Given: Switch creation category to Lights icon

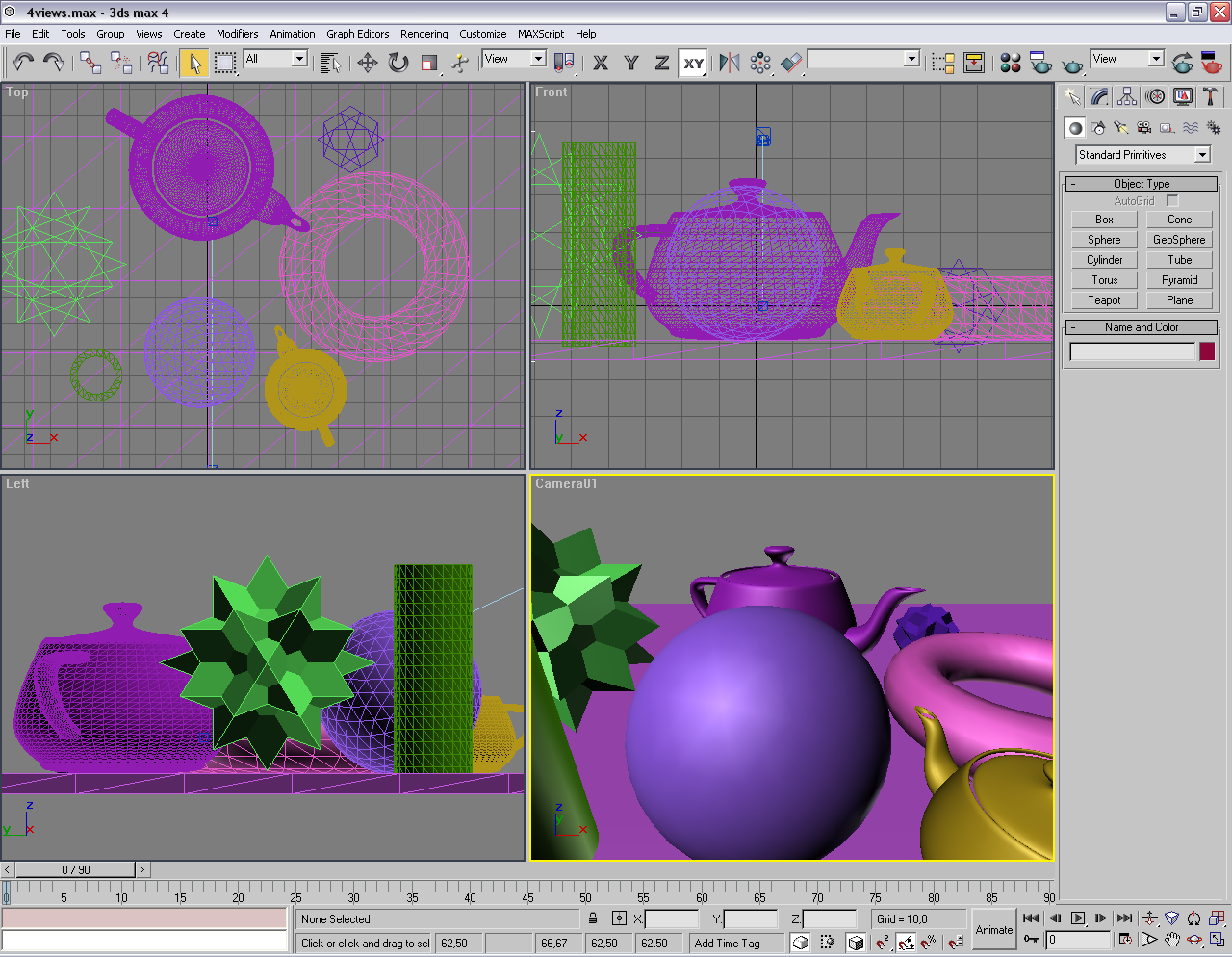Looking at the screenshot, I should [1121, 127].
